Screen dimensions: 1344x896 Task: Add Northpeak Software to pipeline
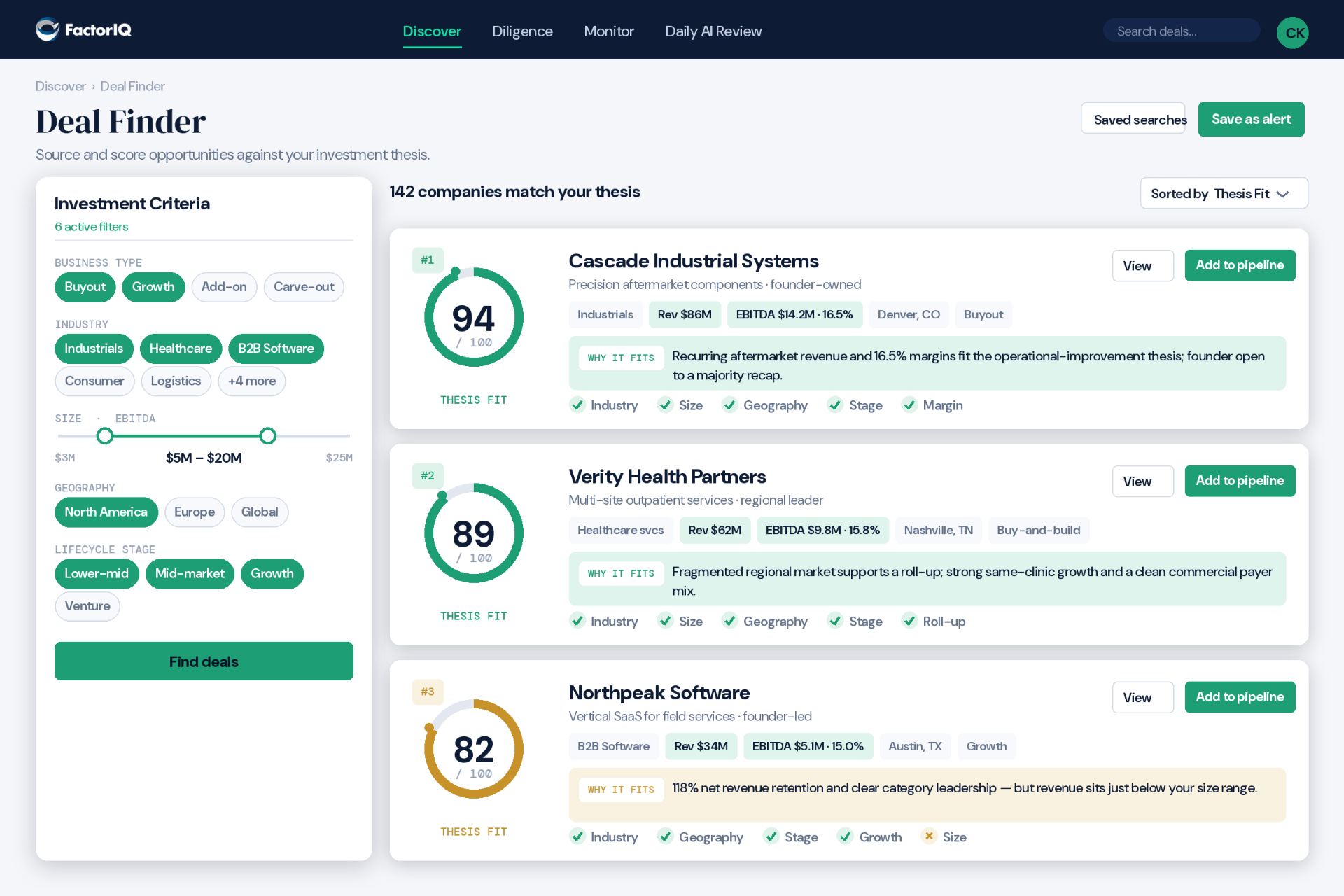point(1240,697)
